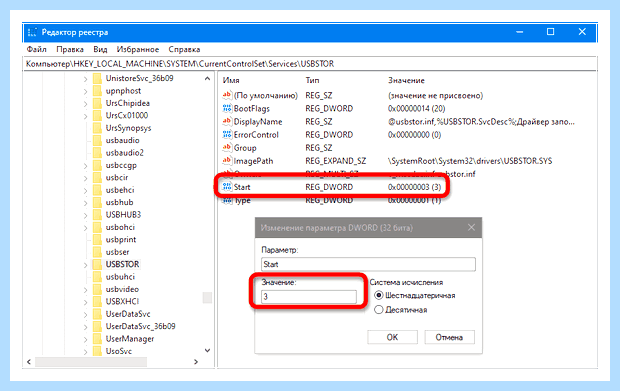
Task: Click the USBHUB3 folder icon
Action: [97, 215]
